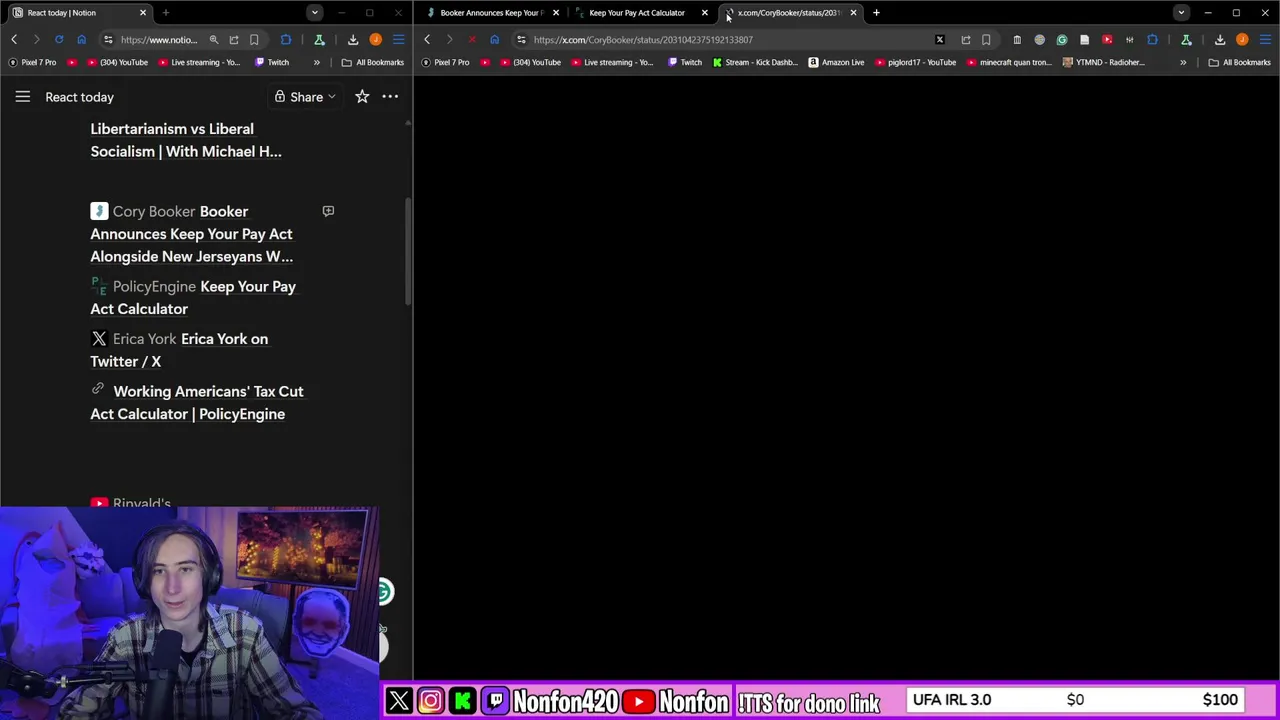Bookmark the x.com page from address bar
The height and width of the screenshot is (720, 1280).
pos(986,40)
